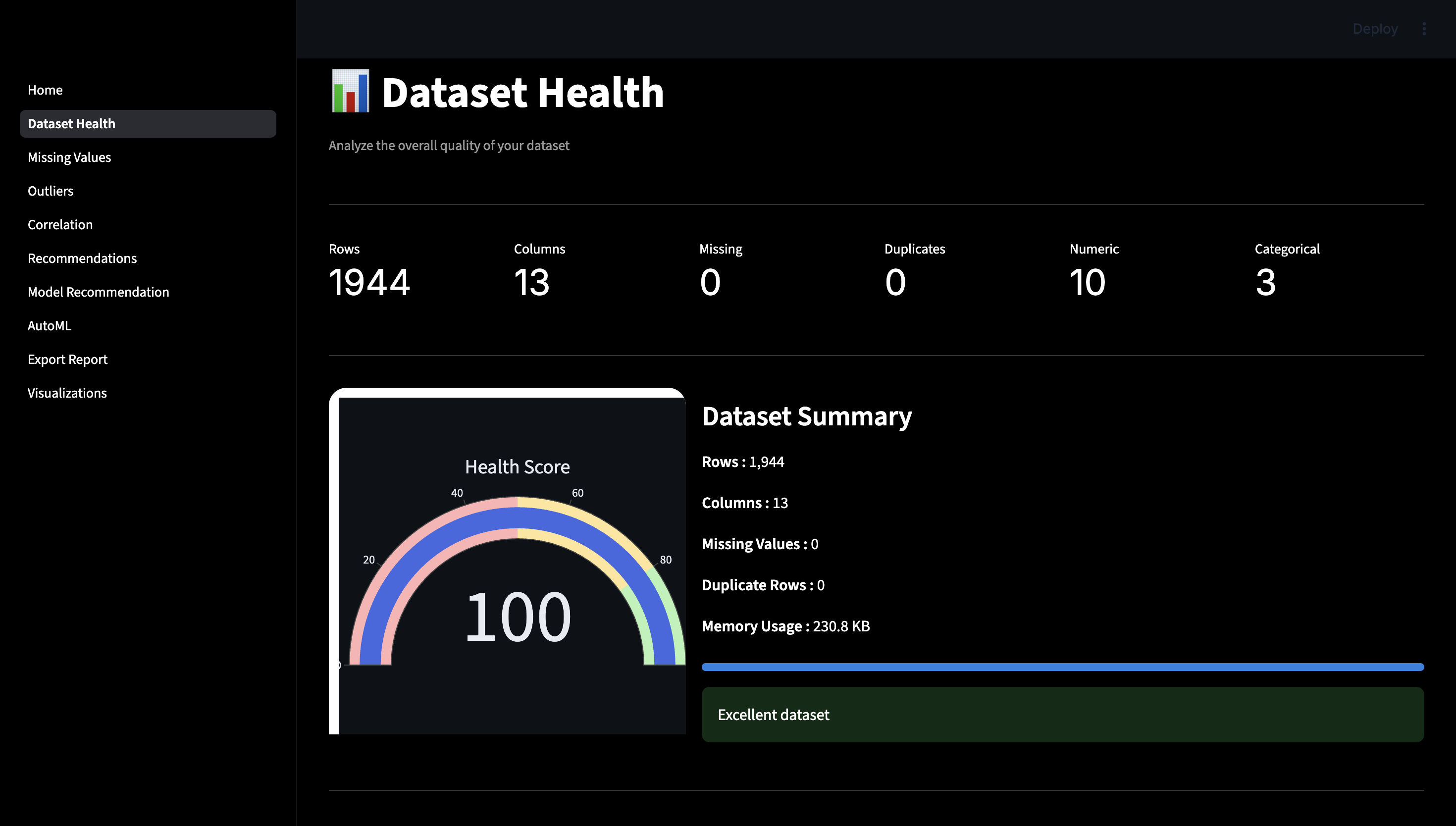Click the bar chart emoji icon
The width and height of the screenshot is (1456, 826).
coord(350,91)
